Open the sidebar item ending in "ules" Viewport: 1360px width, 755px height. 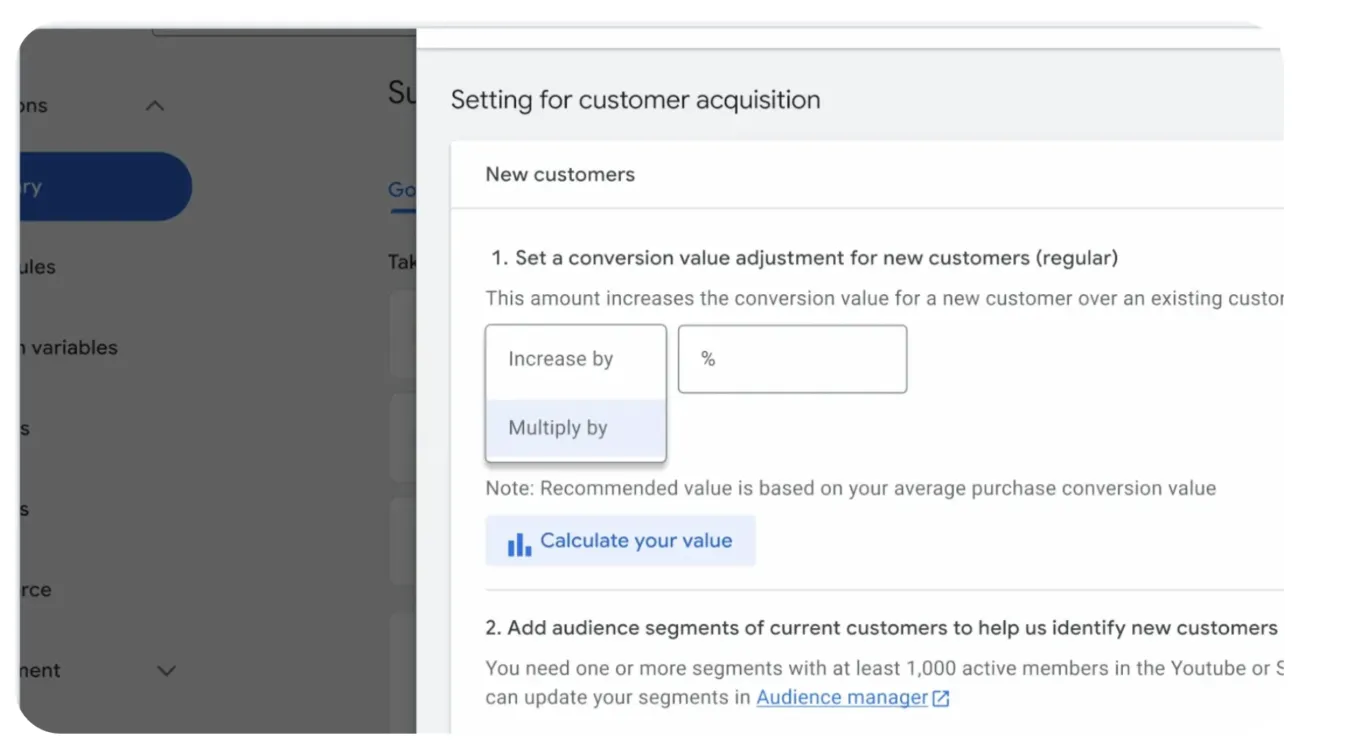(38, 267)
